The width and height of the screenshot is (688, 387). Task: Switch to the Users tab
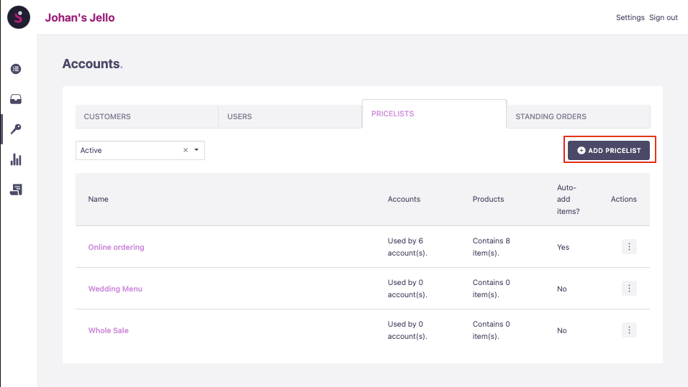(x=290, y=116)
